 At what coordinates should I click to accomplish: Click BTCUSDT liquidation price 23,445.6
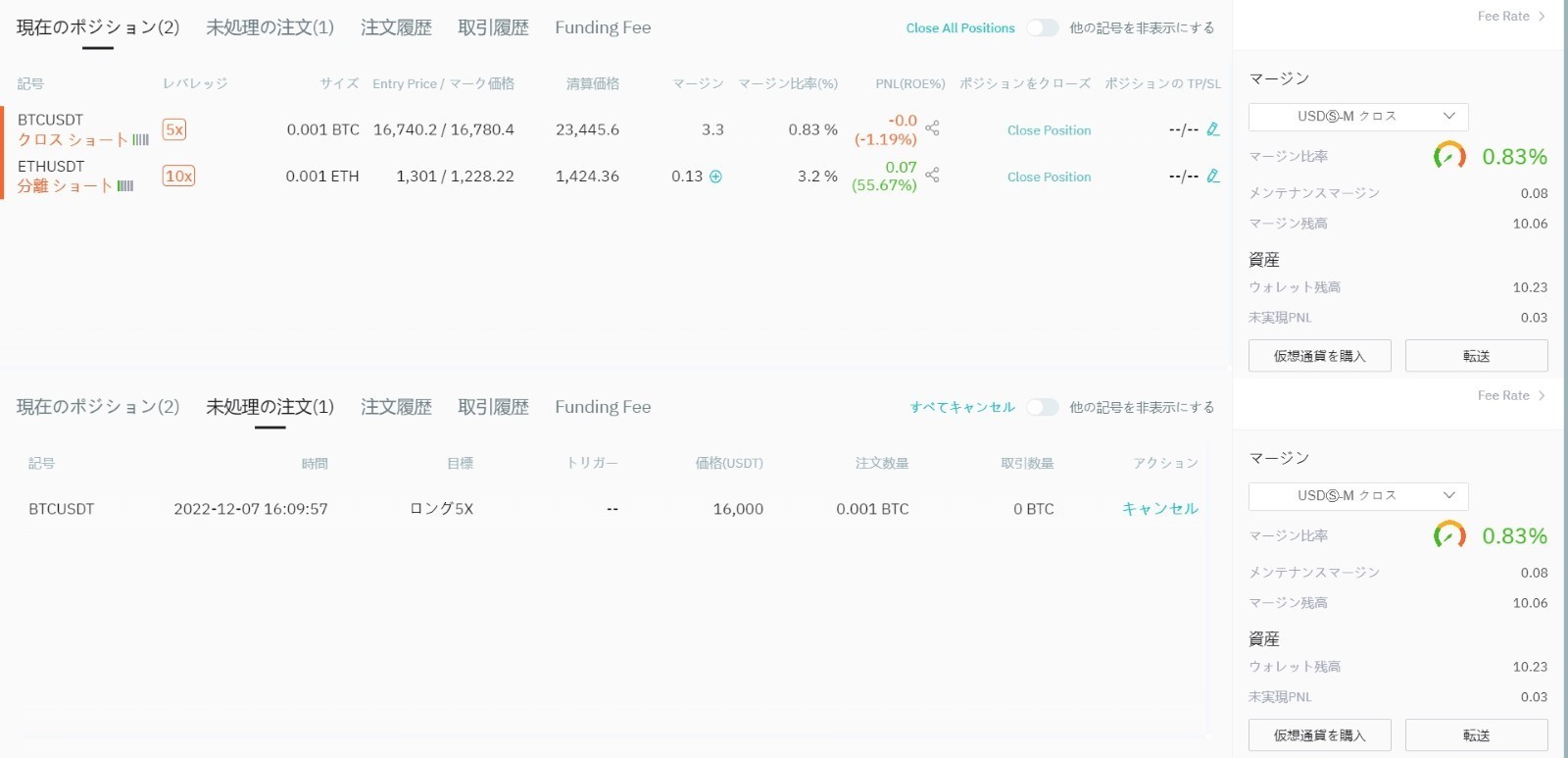pos(587,129)
